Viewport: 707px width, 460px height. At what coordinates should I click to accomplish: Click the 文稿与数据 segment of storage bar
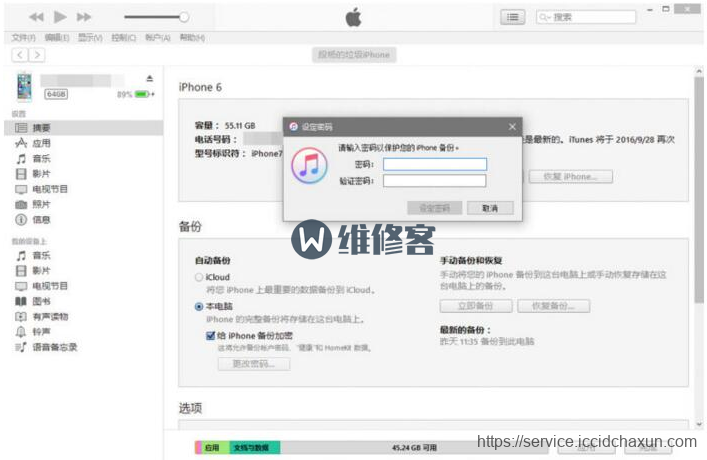(255, 447)
